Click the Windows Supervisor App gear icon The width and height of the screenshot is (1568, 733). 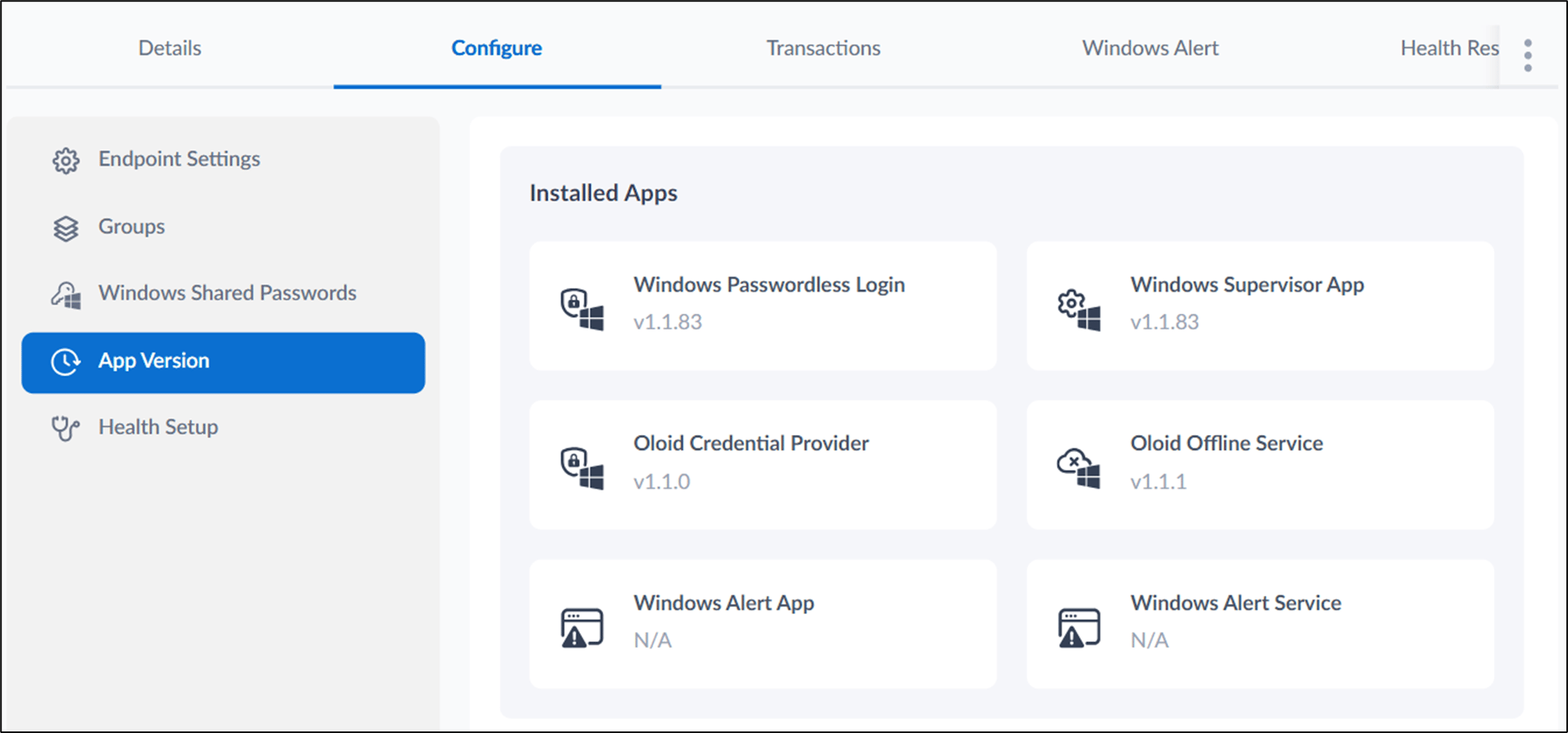click(1079, 309)
